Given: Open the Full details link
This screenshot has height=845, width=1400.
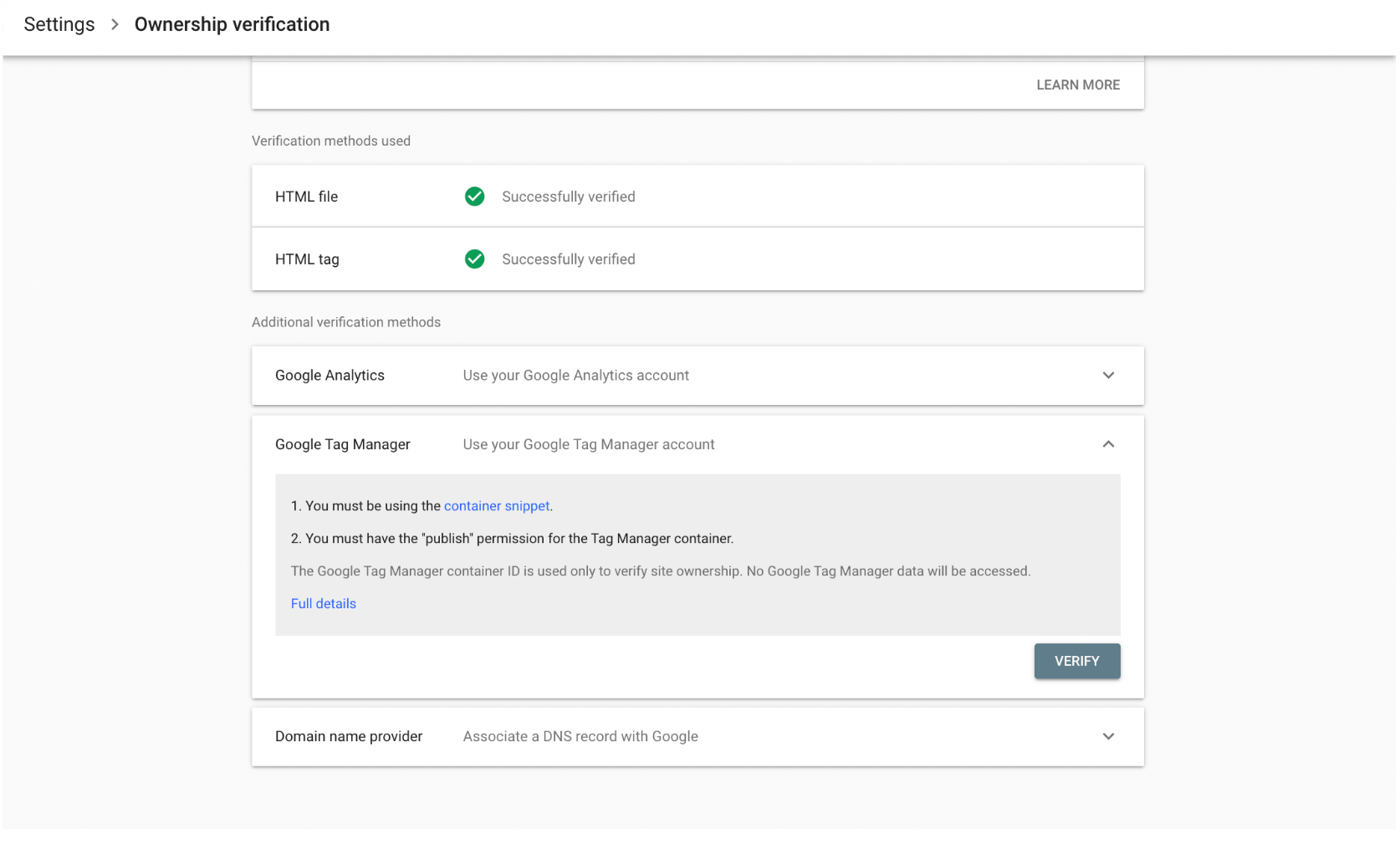Looking at the screenshot, I should (323, 604).
